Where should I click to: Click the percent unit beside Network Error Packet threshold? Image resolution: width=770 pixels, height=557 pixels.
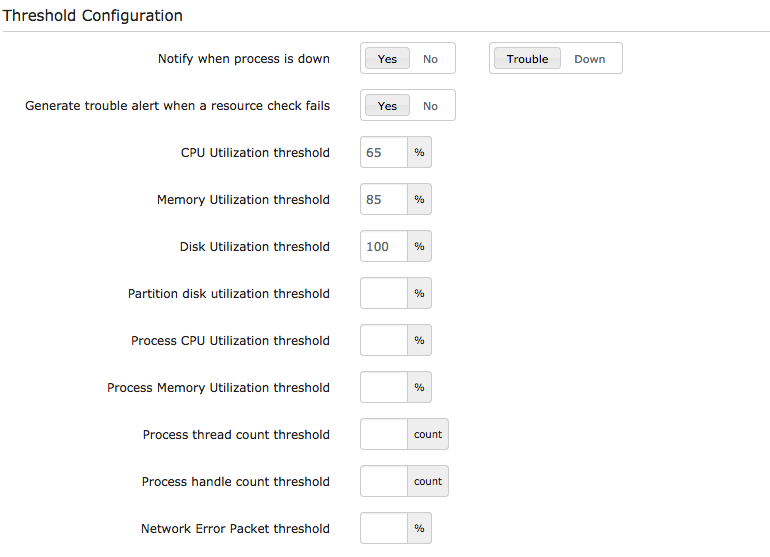[419, 529]
